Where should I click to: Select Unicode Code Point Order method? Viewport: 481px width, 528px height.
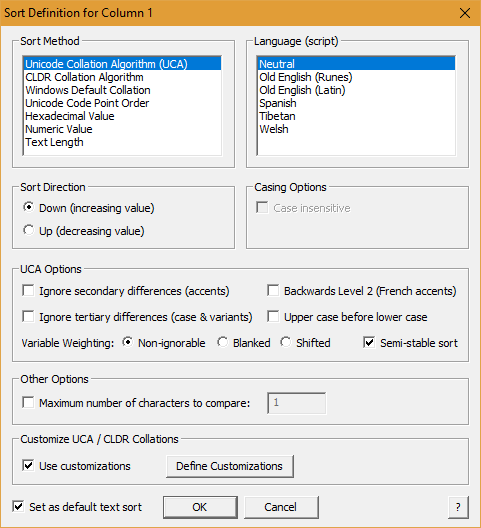click(x=122, y=103)
